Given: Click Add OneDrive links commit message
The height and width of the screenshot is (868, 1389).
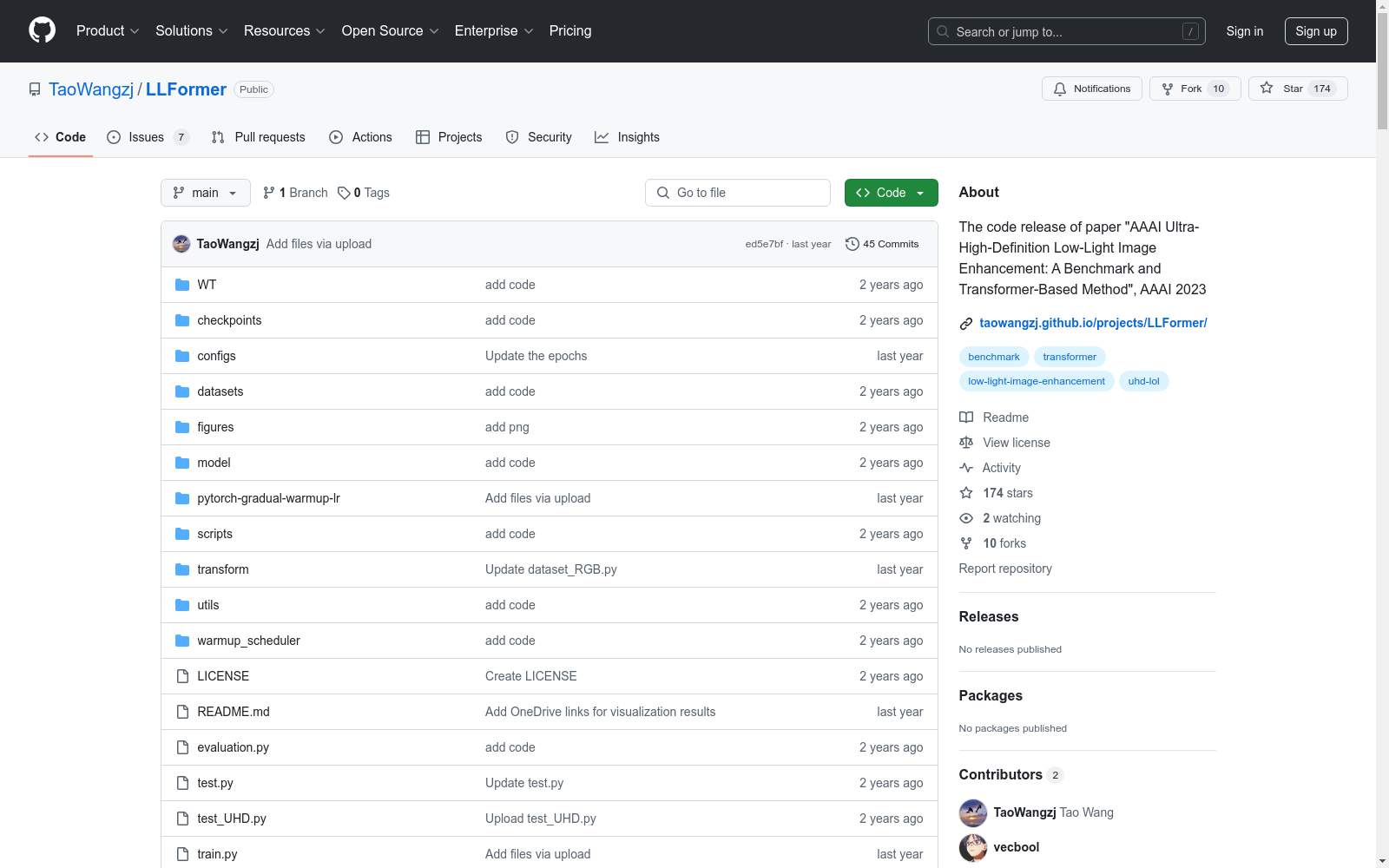Looking at the screenshot, I should click(601, 712).
